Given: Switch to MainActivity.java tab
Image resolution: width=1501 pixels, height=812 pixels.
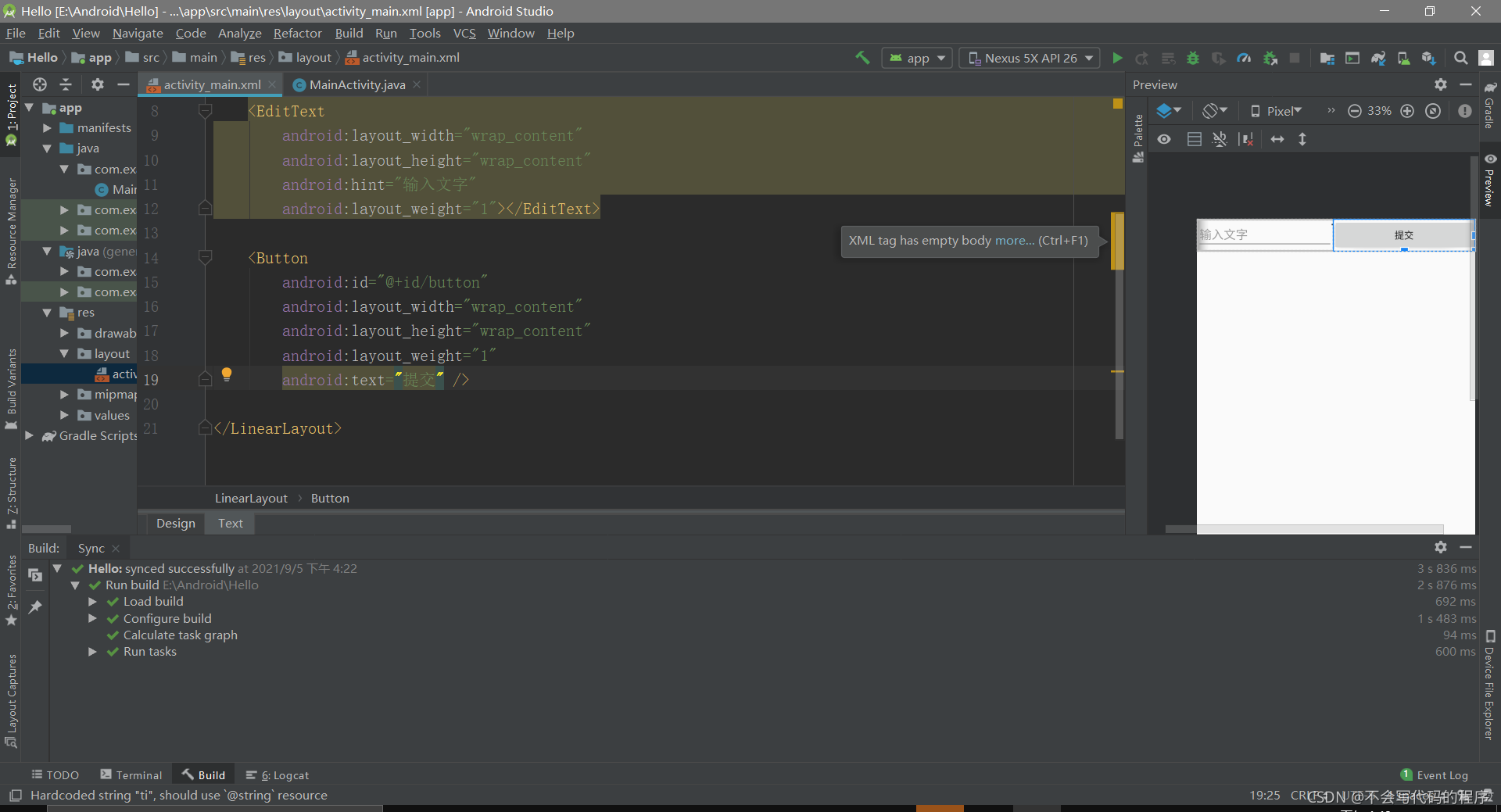Looking at the screenshot, I should coord(357,84).
